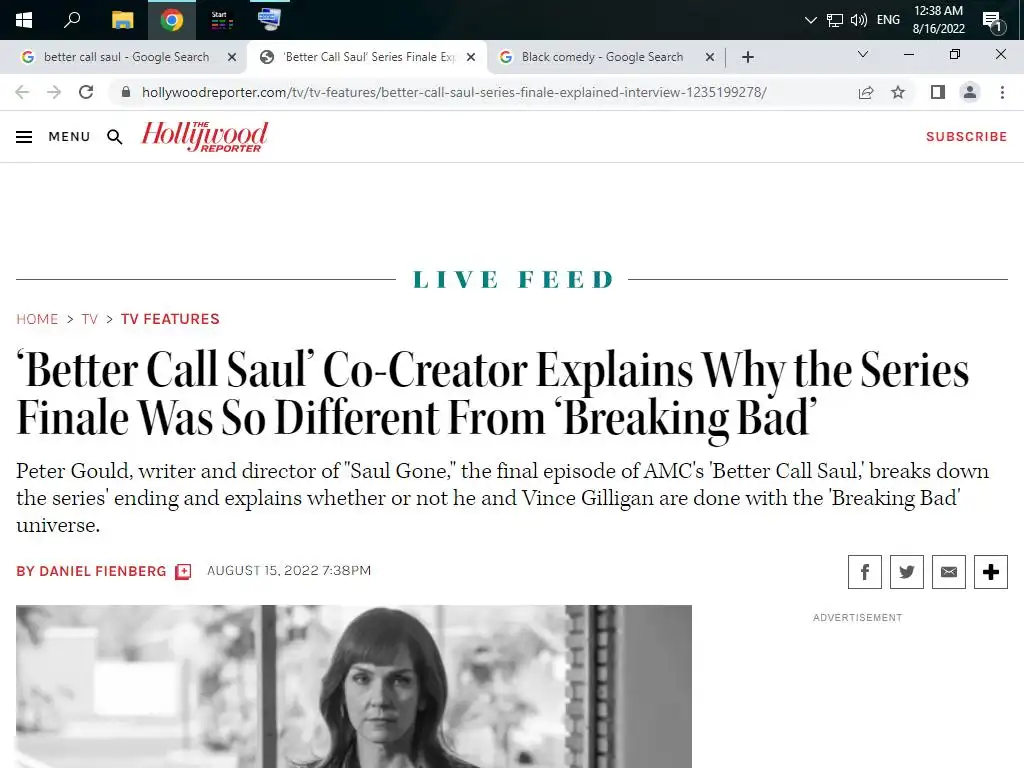The height and width of the screenshot is (768, 1024).
Task: Open the tab search dropdown chevron
Action: [x=863, y=54]
